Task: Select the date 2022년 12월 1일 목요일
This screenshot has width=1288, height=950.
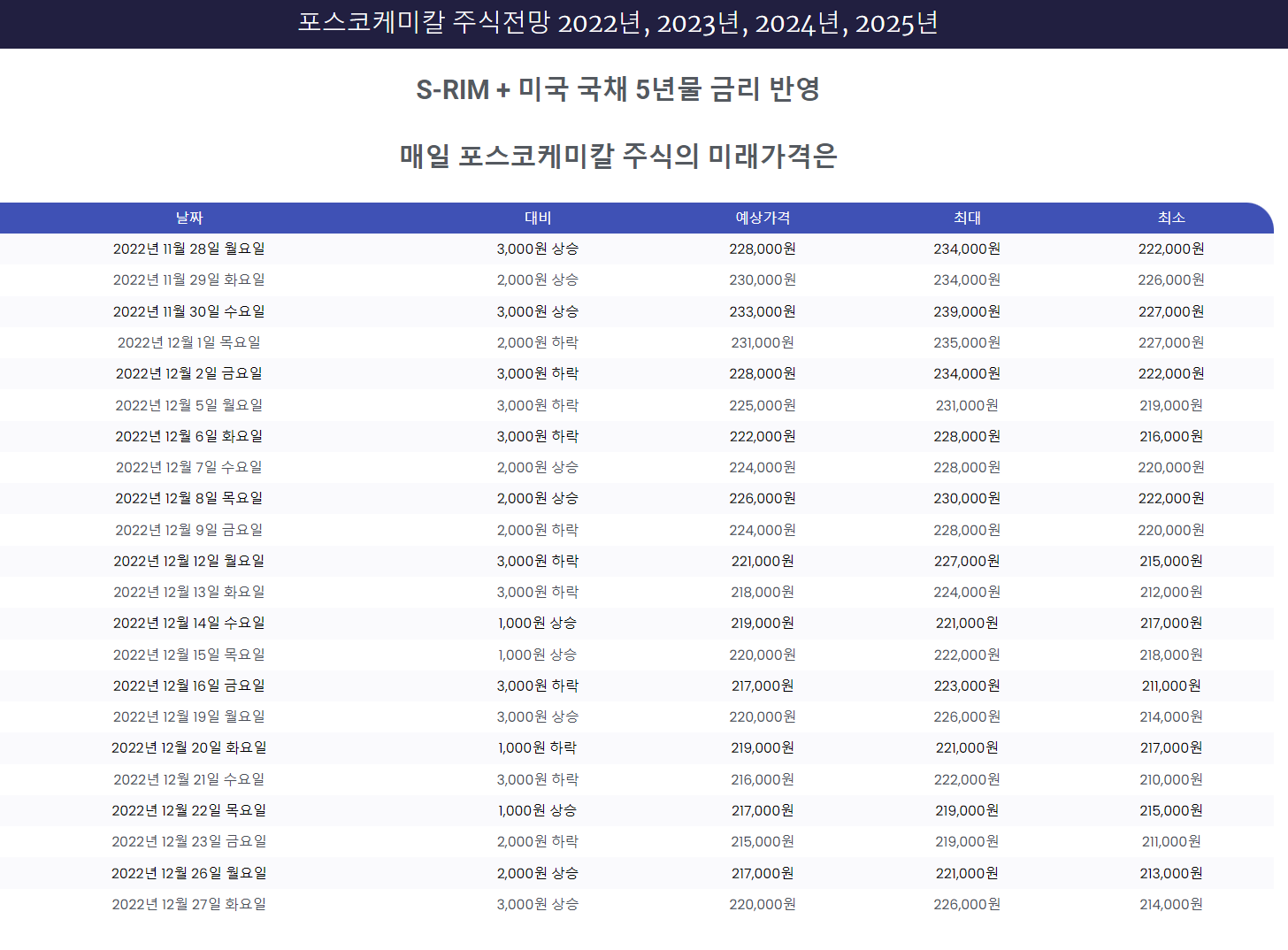Action: click(189, 342)
